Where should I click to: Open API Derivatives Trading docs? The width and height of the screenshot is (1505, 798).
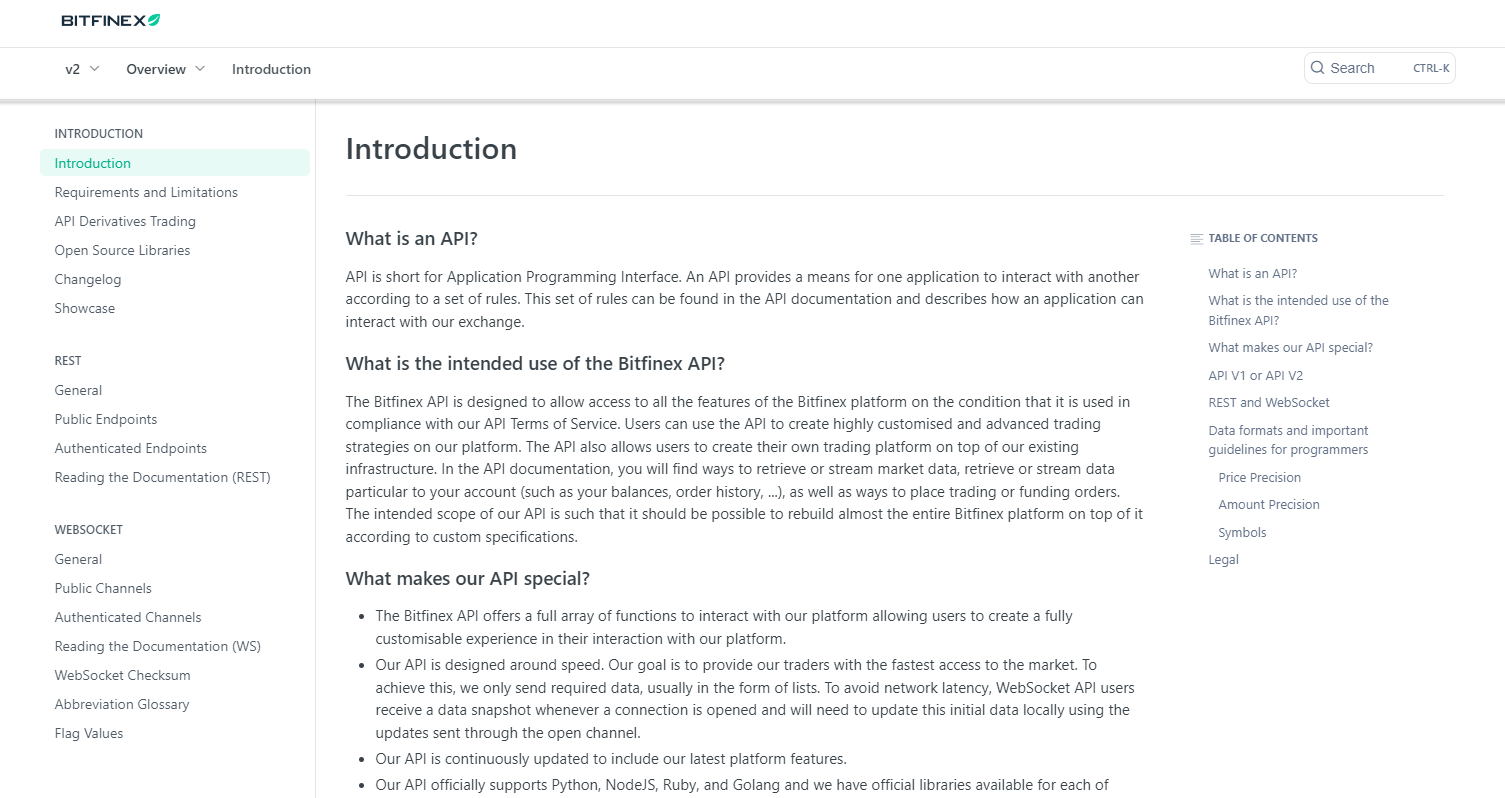pyautogui.click(x=124, y=221)
